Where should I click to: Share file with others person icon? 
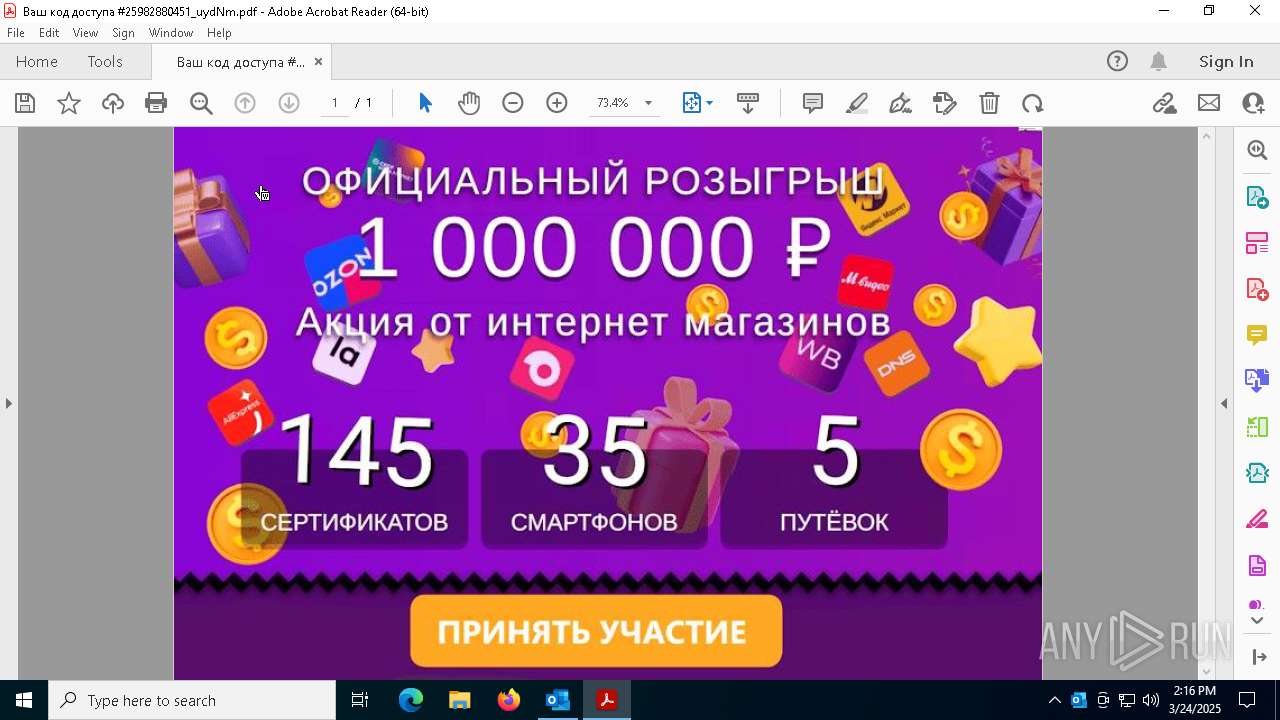[x=1253, y=103]
